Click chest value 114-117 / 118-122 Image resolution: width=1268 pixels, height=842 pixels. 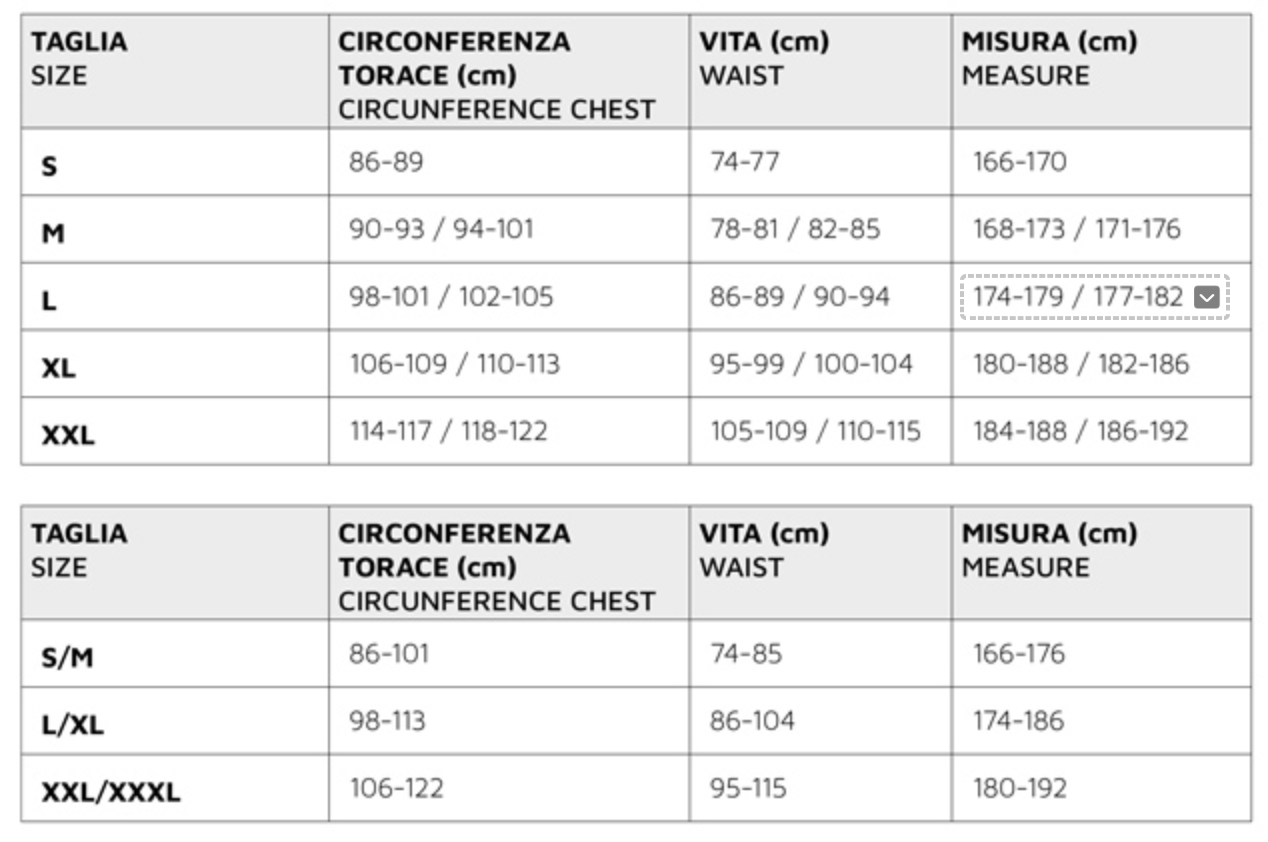(448, 431)
